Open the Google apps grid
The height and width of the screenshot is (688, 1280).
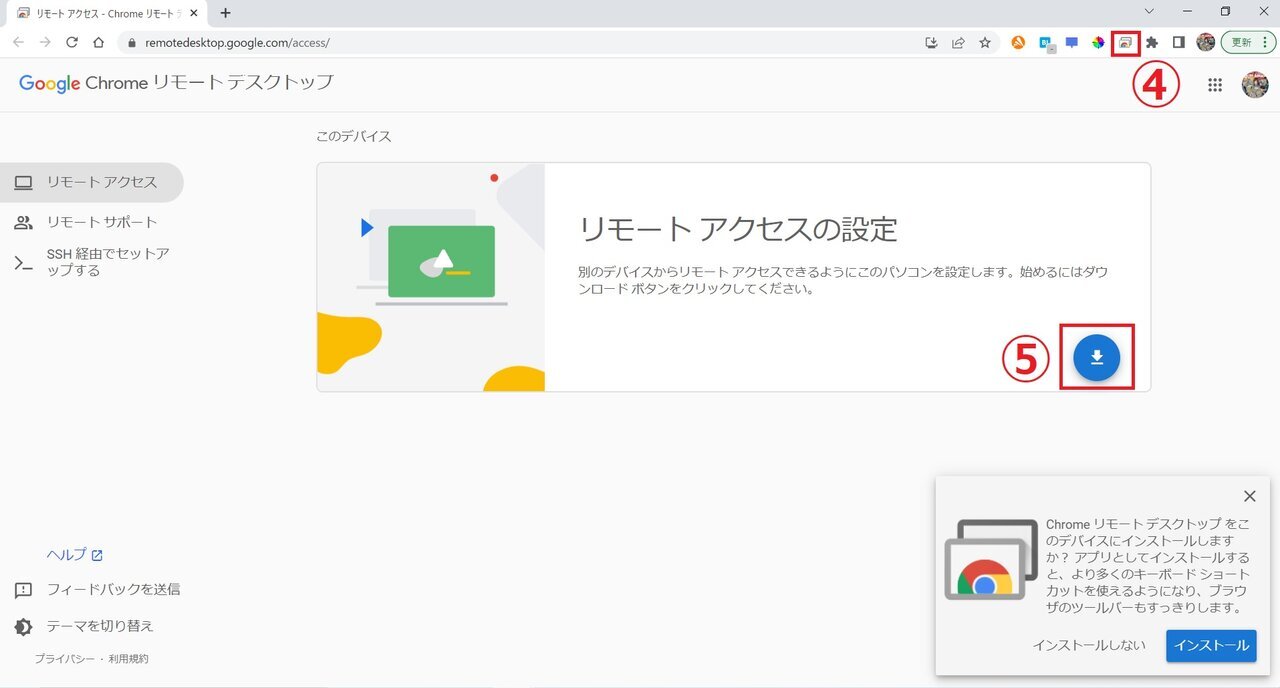point(1215,85)
